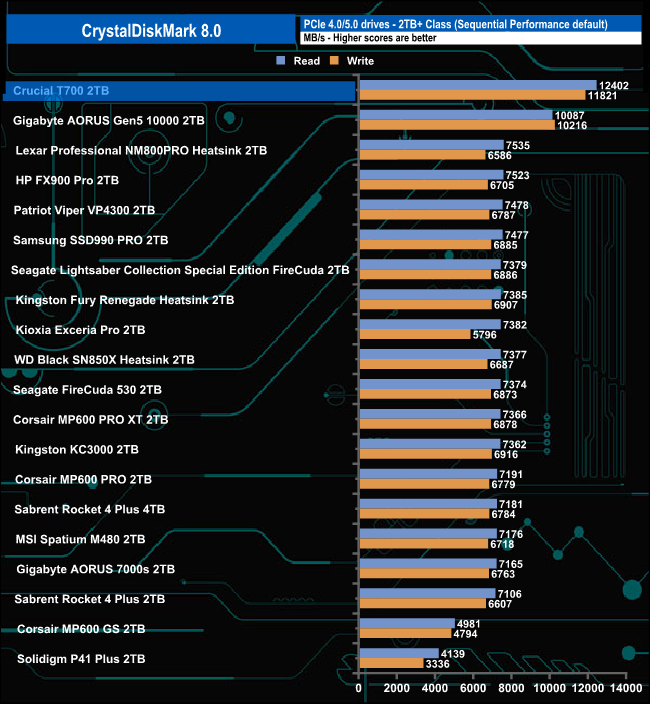Viewport: 650px width, 704px height.
Task: Click the blue Read legend swatch
Action: 281,61
